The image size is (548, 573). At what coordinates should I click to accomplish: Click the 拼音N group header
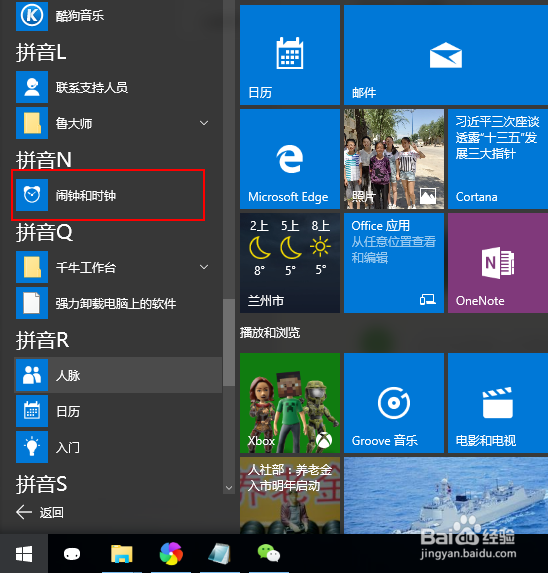[43, 160]
